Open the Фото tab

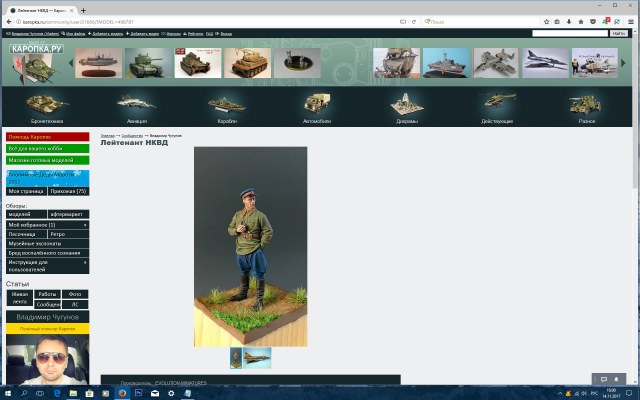pos(75,294)
